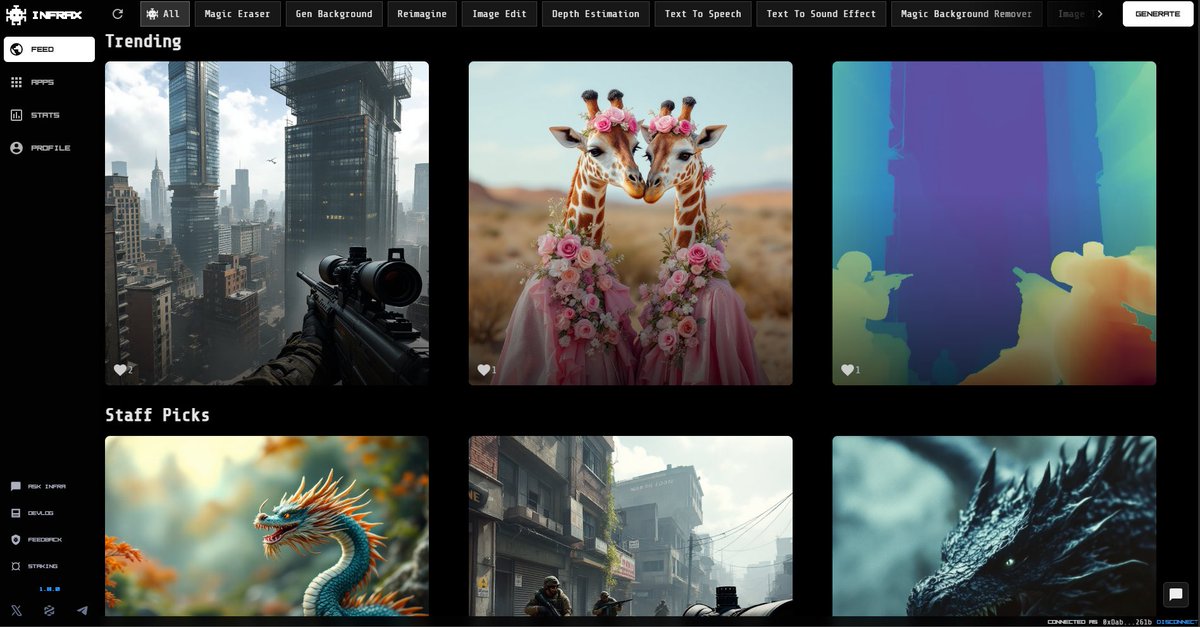Click the chat icon beside Ask Infra
The image size is (1200, 627).
[15, 486]
